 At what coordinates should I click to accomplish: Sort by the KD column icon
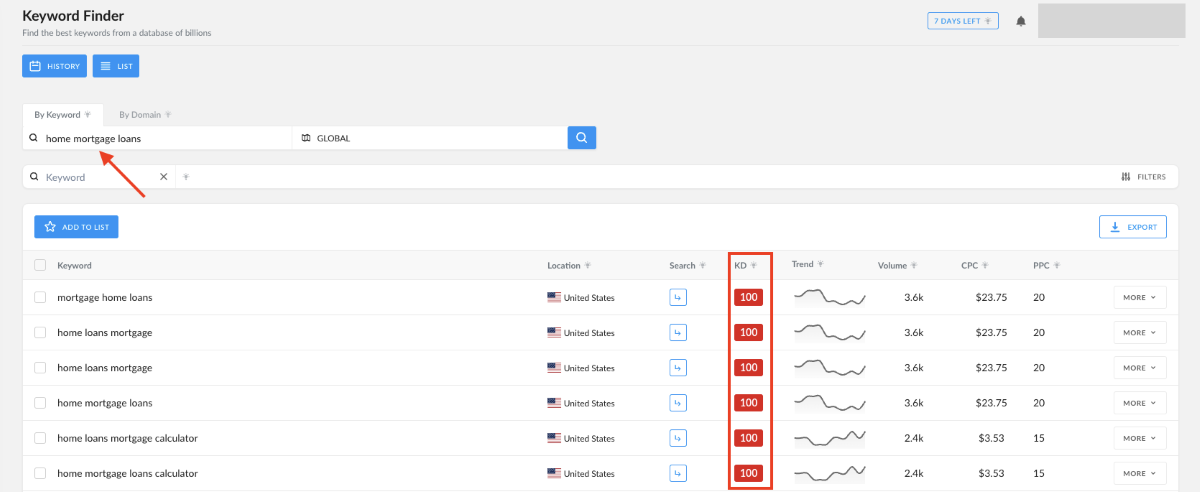754,266
